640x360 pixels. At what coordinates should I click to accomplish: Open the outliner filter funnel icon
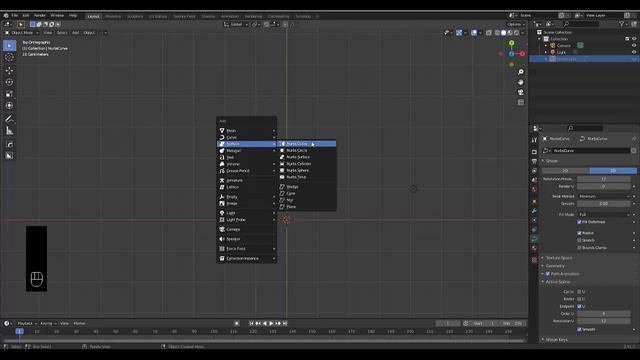click(622, 24)
